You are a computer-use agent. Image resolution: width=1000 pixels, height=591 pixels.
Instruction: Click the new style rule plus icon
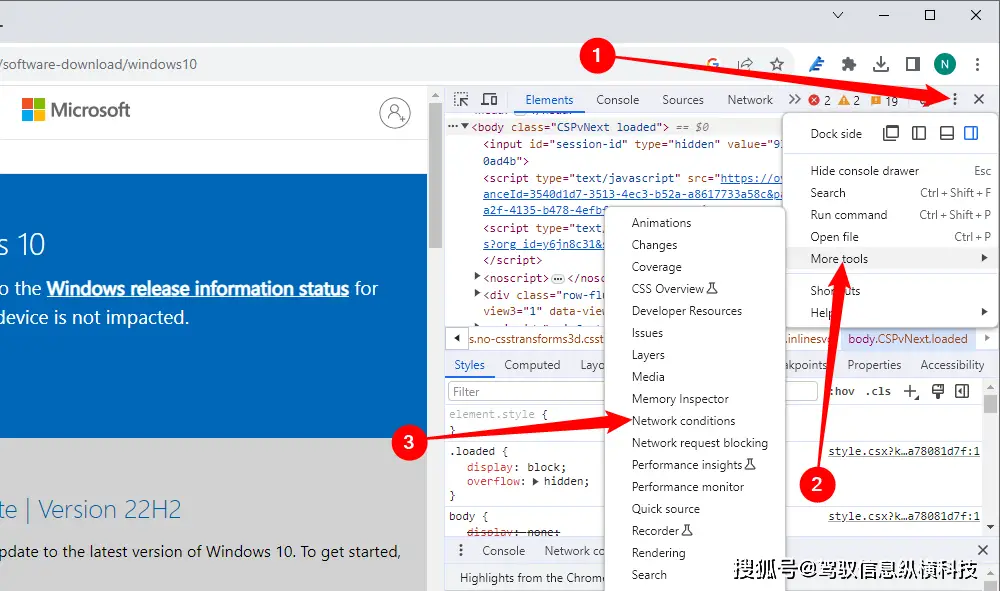tap(911, 391)
